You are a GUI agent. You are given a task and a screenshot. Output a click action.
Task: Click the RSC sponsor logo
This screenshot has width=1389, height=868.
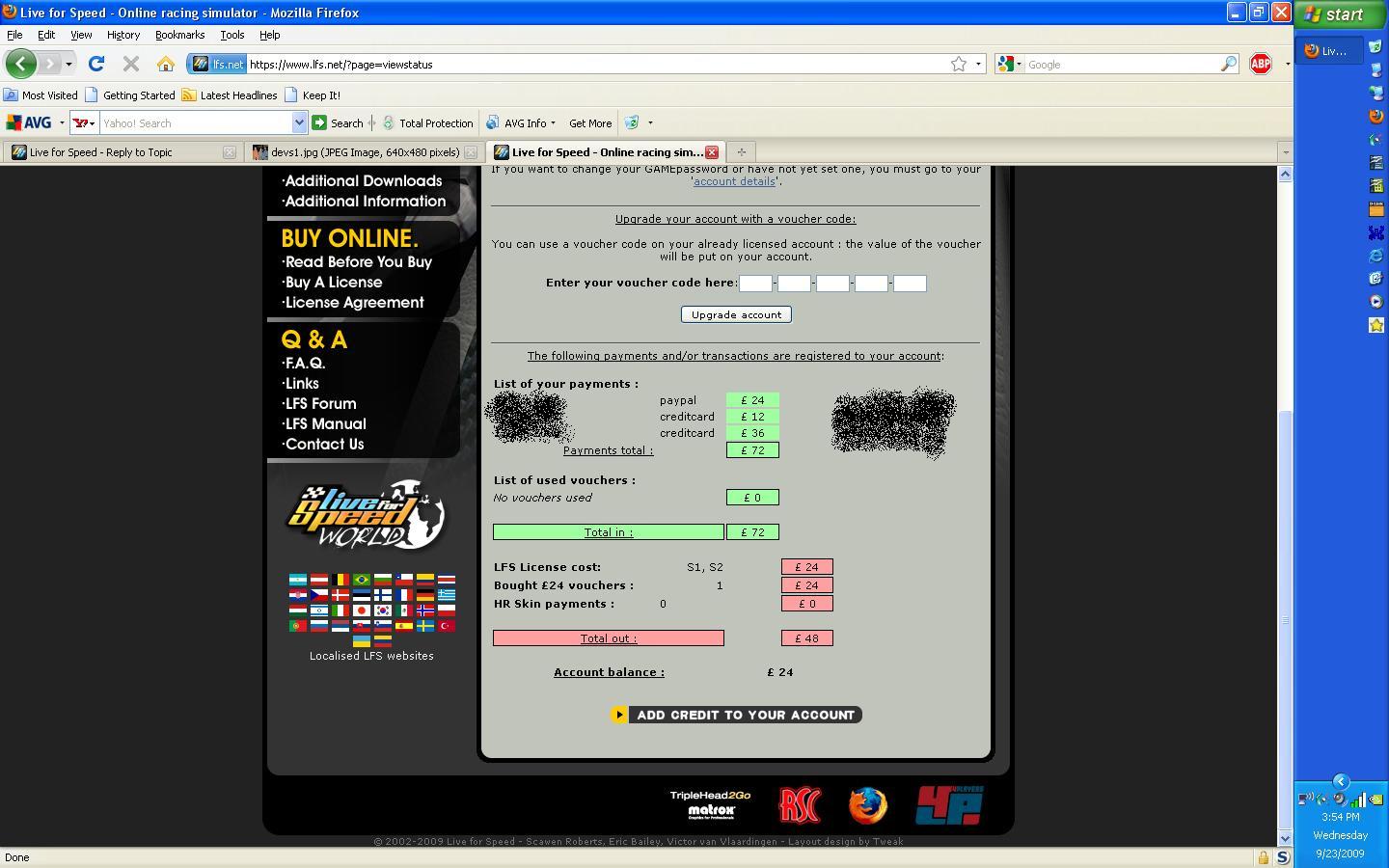[x=800, y=805]
